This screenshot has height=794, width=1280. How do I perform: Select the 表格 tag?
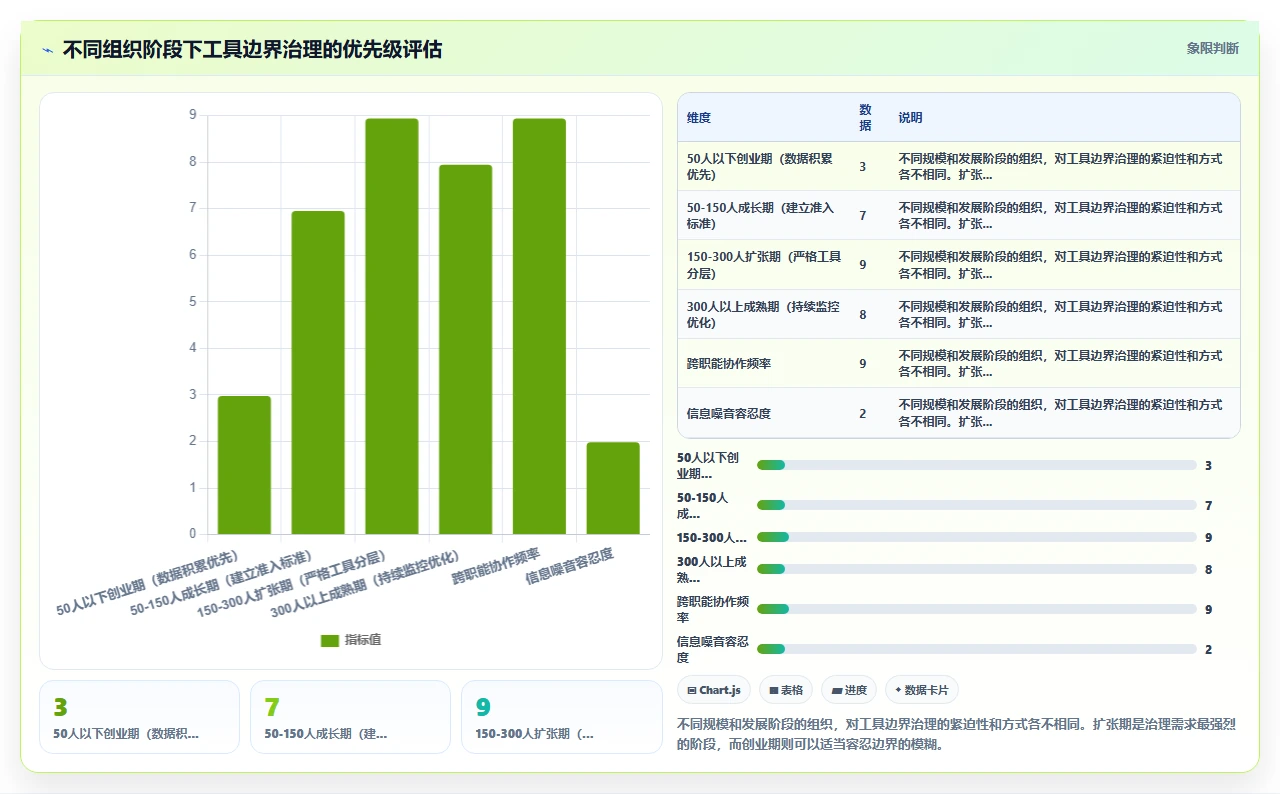pos(786,690)
